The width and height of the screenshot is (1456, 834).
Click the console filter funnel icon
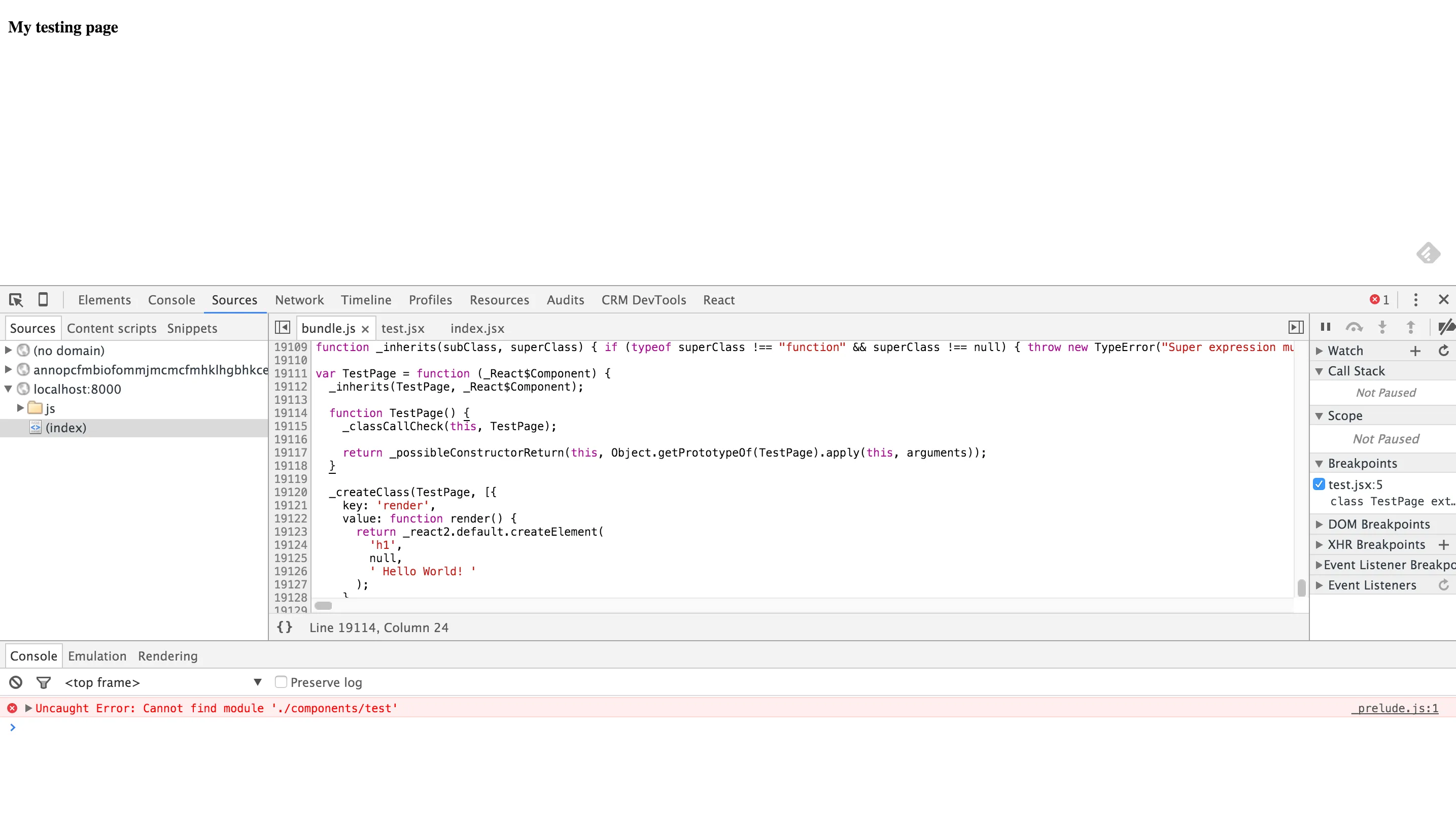pyautogui.click(x=44, y=682)
